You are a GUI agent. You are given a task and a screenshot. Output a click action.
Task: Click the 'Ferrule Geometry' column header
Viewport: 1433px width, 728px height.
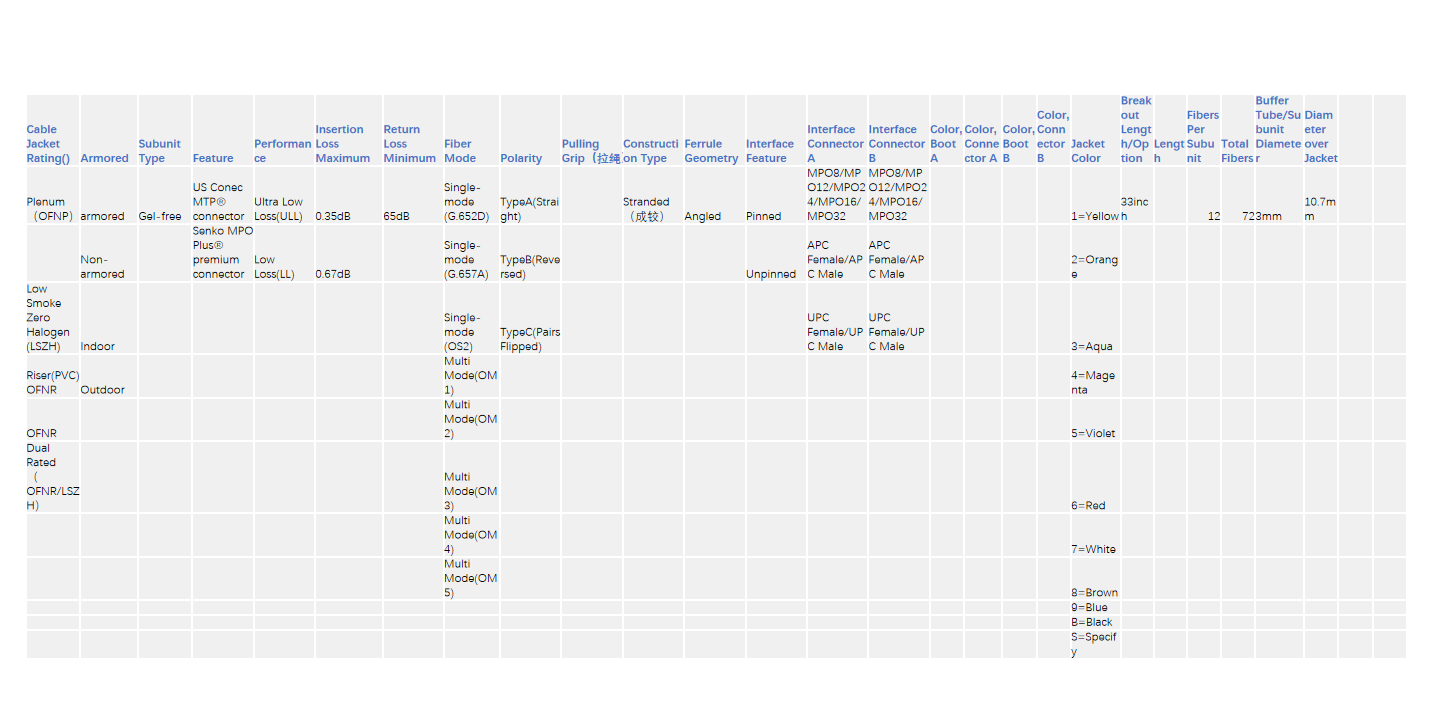[714, 130]
